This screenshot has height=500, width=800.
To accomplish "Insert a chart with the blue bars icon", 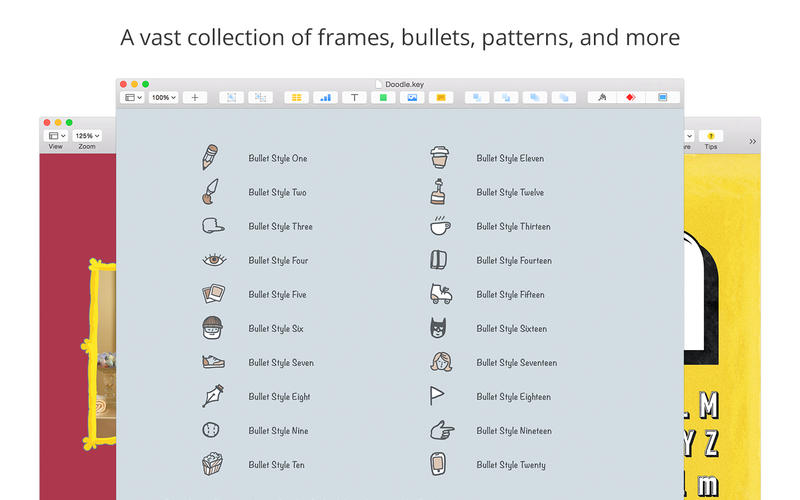I will (325, 97).
